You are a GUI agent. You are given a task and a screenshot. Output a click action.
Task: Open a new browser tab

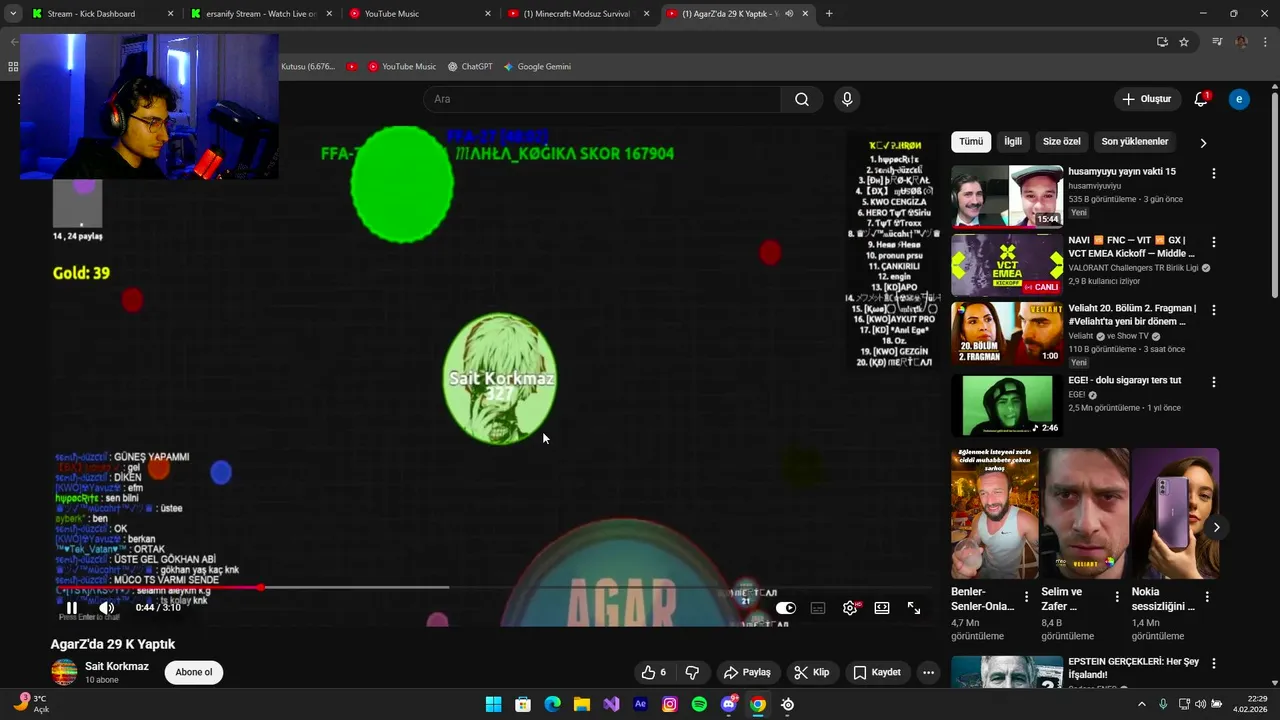(x=829, y=14)
